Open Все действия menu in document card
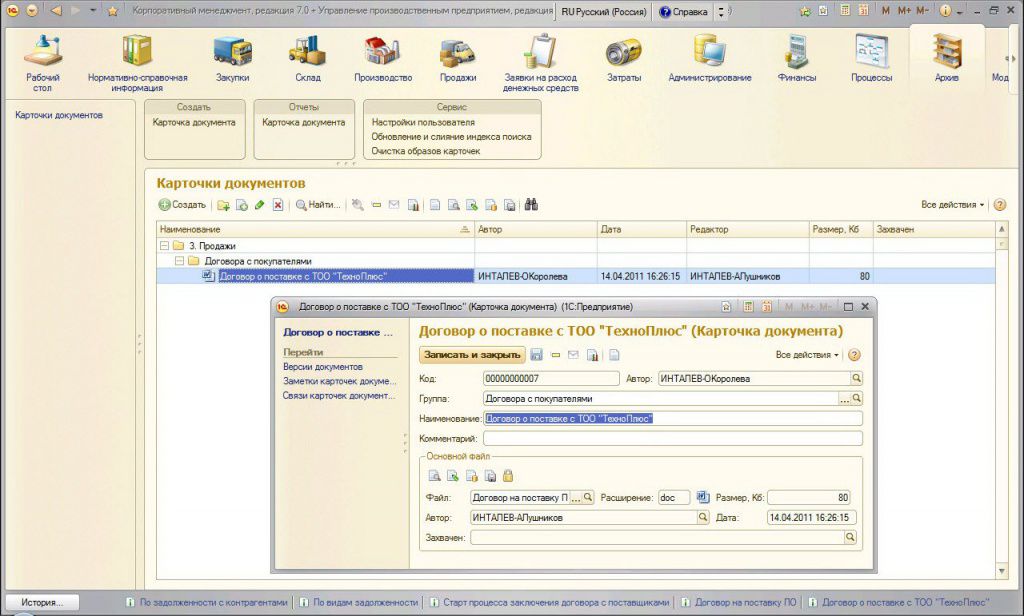The height and width of the screenshot is (616, 1024). (x=807, y=355)
